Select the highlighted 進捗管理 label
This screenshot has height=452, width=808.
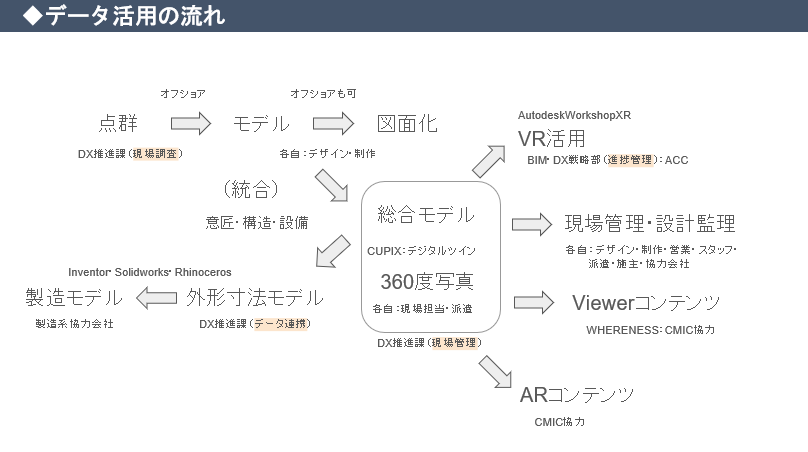pyautogui.click(x=632, y=160)
